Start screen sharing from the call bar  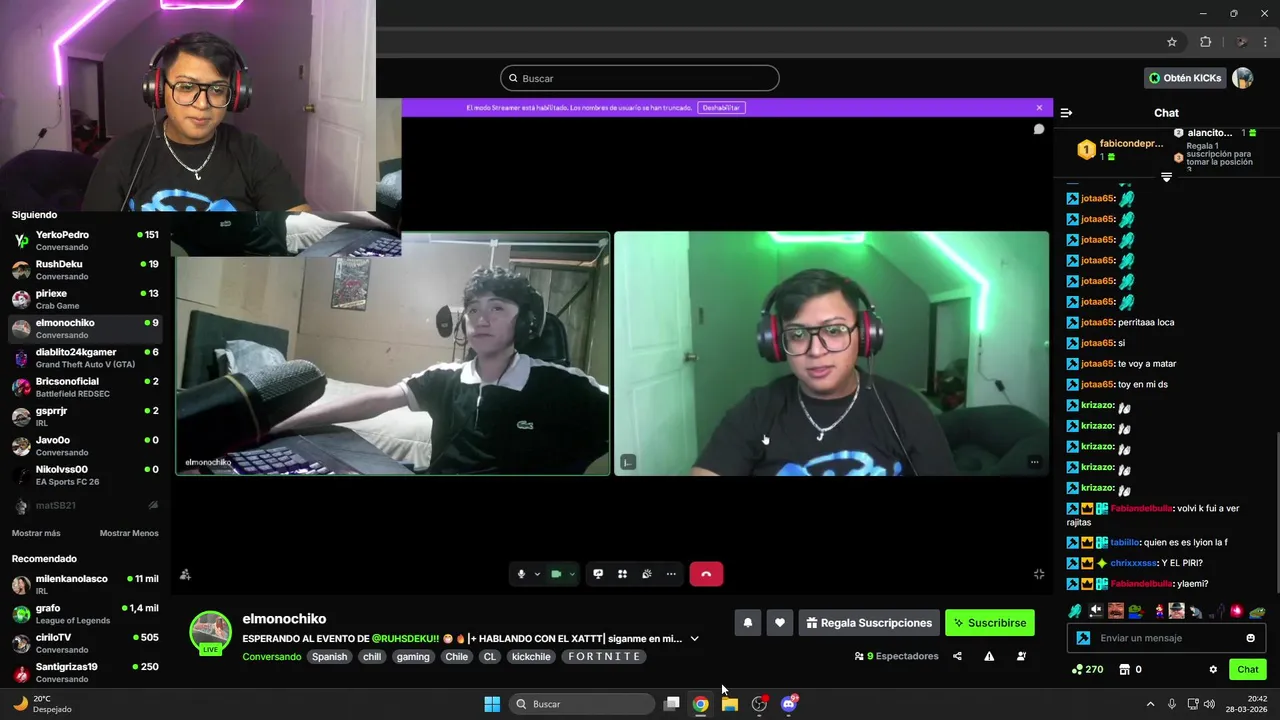pos(598,574)
